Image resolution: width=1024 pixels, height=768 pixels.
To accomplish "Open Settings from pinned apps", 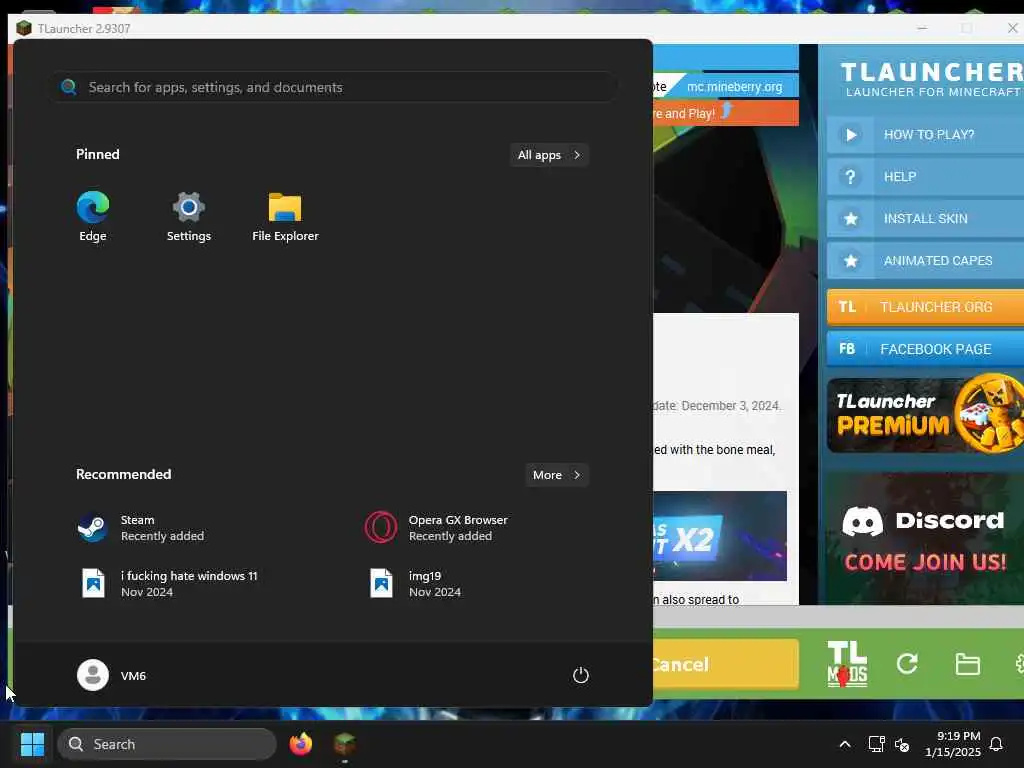I will point(189,216).
